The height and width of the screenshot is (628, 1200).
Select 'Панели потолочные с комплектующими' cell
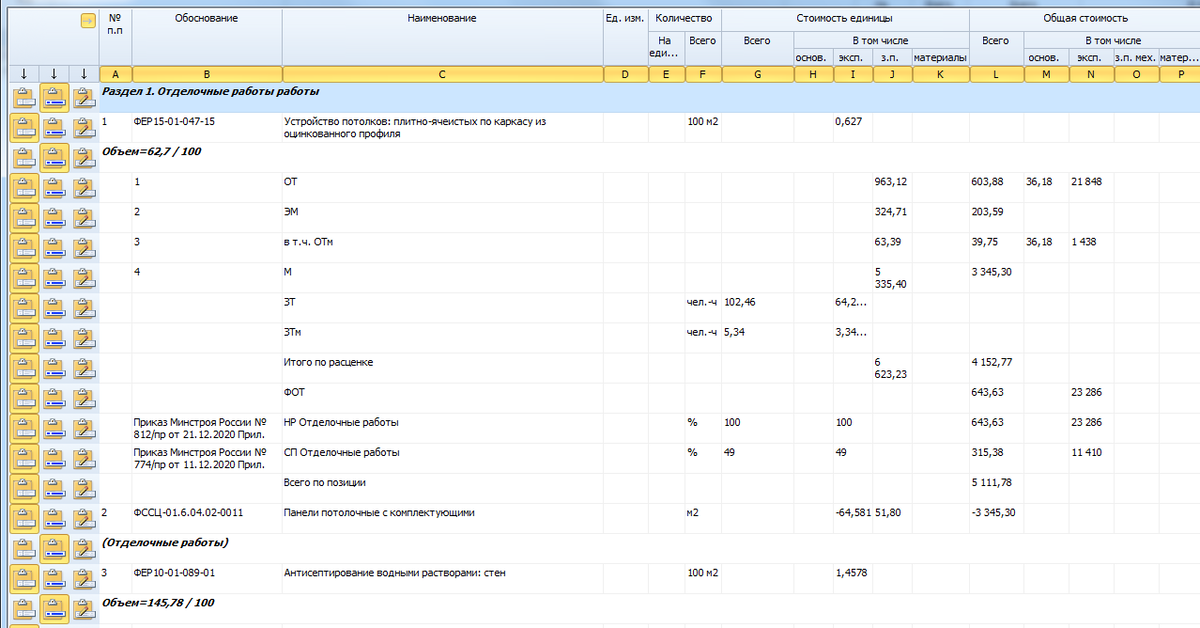pos(443,518)
